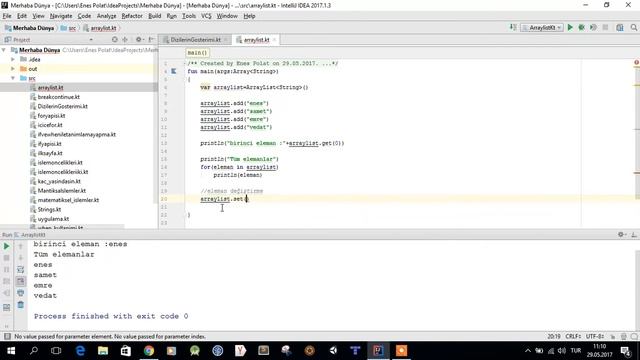Open Run panel settings gear
The height and width of the screenshot is (360, 640).
pos(621,235)
